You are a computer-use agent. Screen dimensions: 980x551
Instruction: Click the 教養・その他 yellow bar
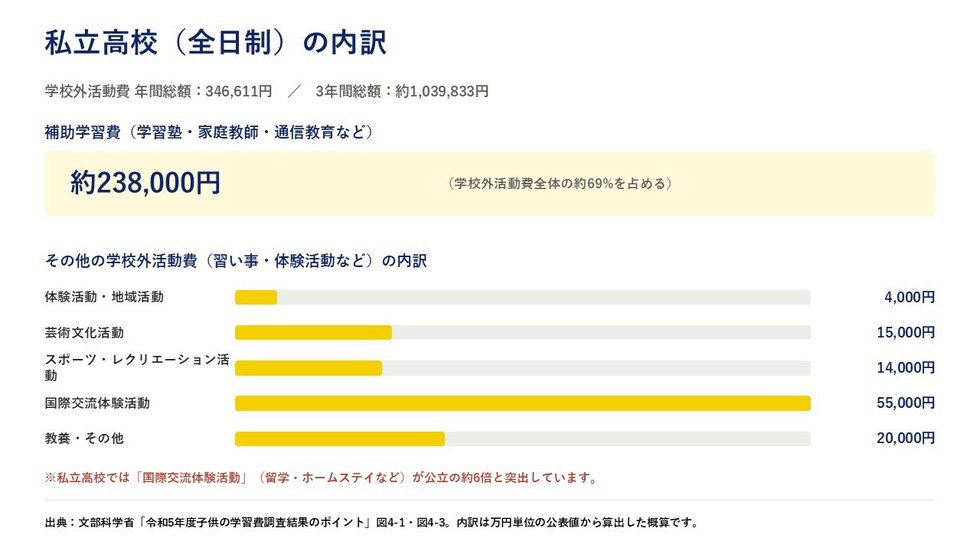(x=340, y=439)
